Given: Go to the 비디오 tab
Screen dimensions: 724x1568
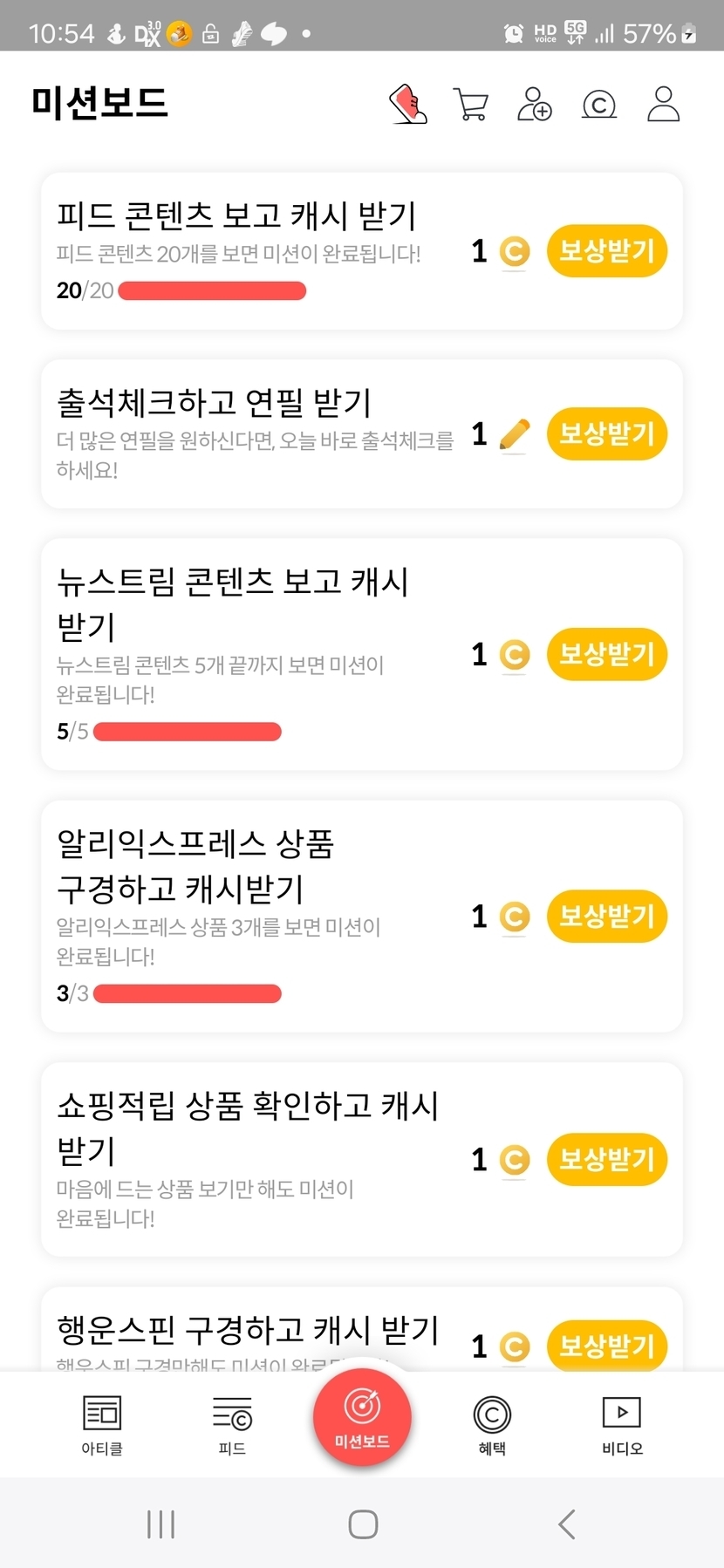Looking at the screenshot, I should click(x=622, y=1425).
